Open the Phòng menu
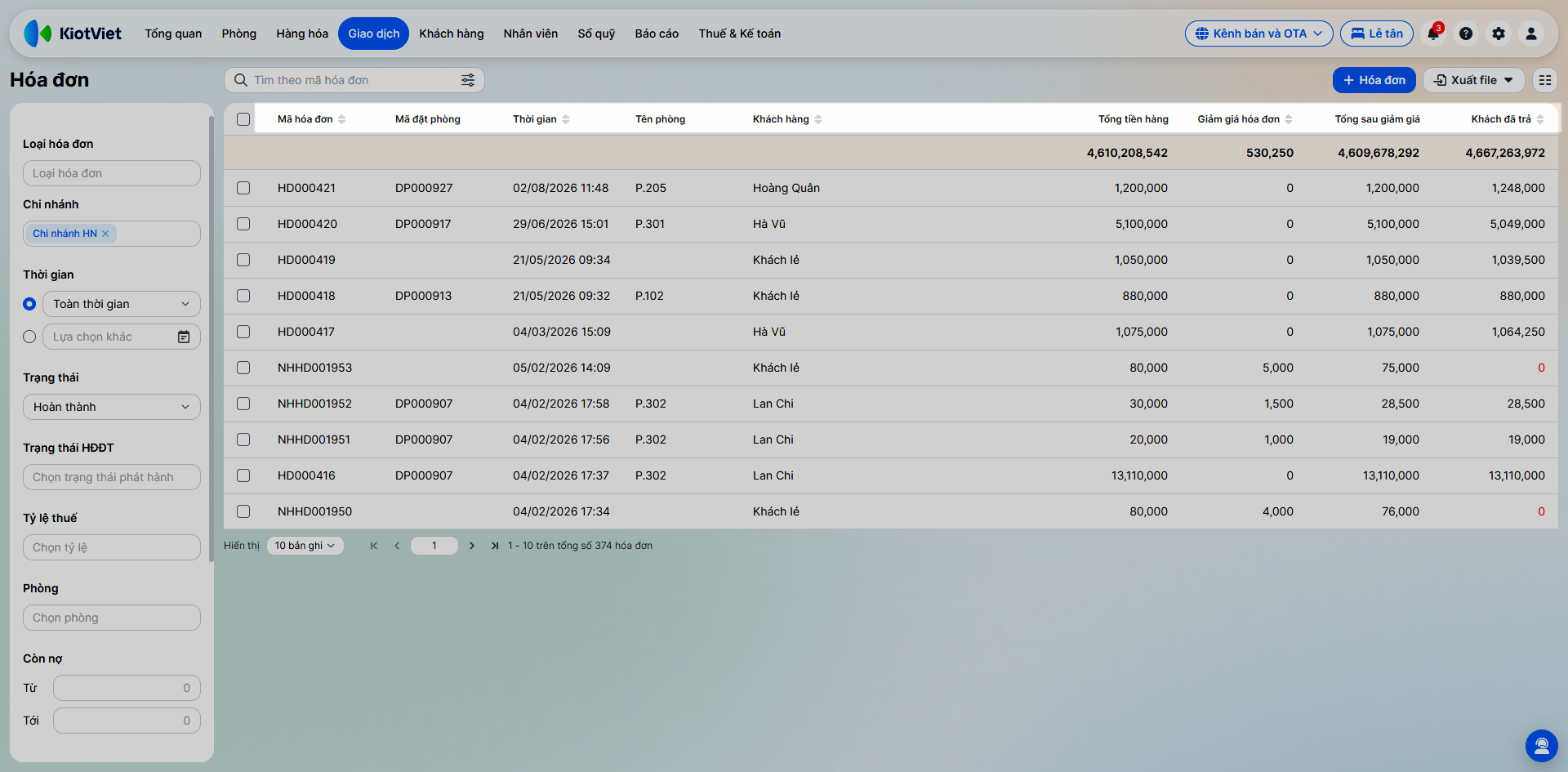Viewport: 1568px width, 772px height. point(239,33)
